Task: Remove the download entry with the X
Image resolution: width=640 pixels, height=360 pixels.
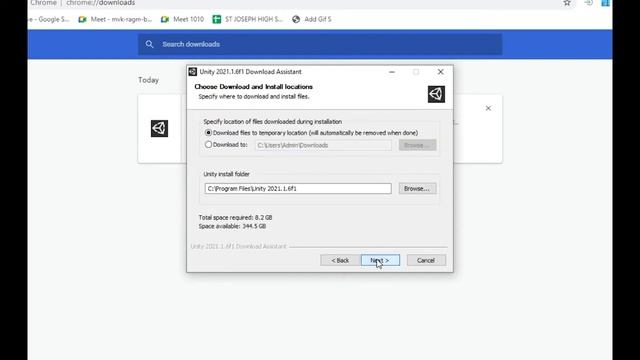Action: click(x=488, y=108)
